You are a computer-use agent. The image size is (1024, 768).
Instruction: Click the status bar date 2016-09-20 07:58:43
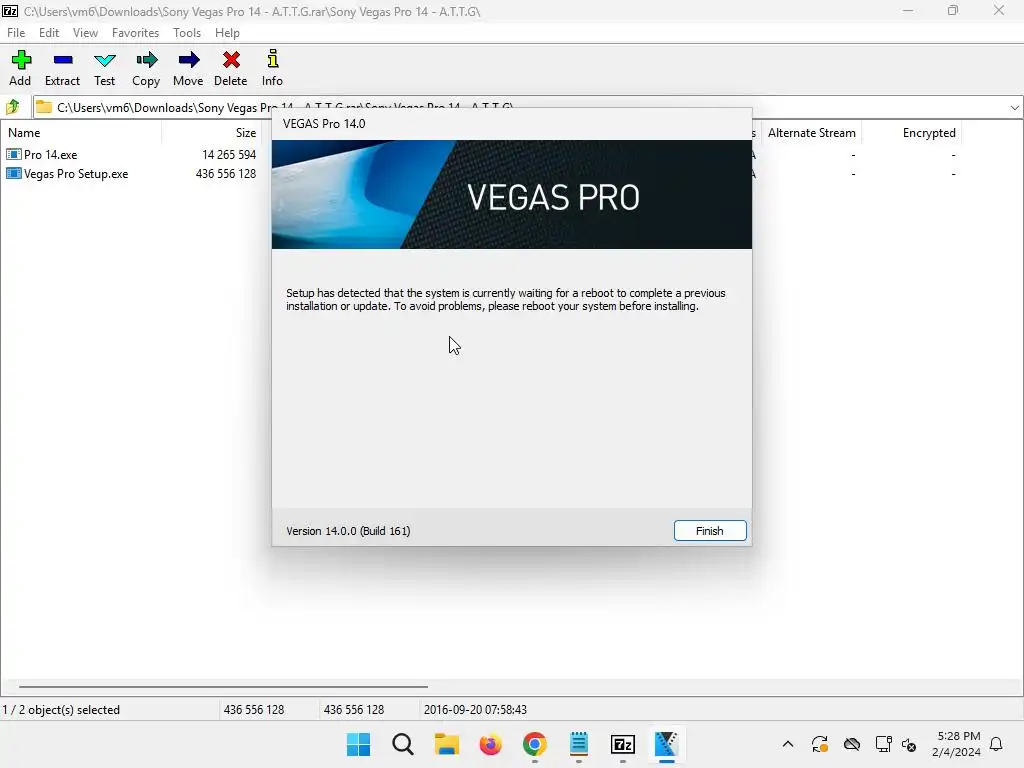(475, 710)
